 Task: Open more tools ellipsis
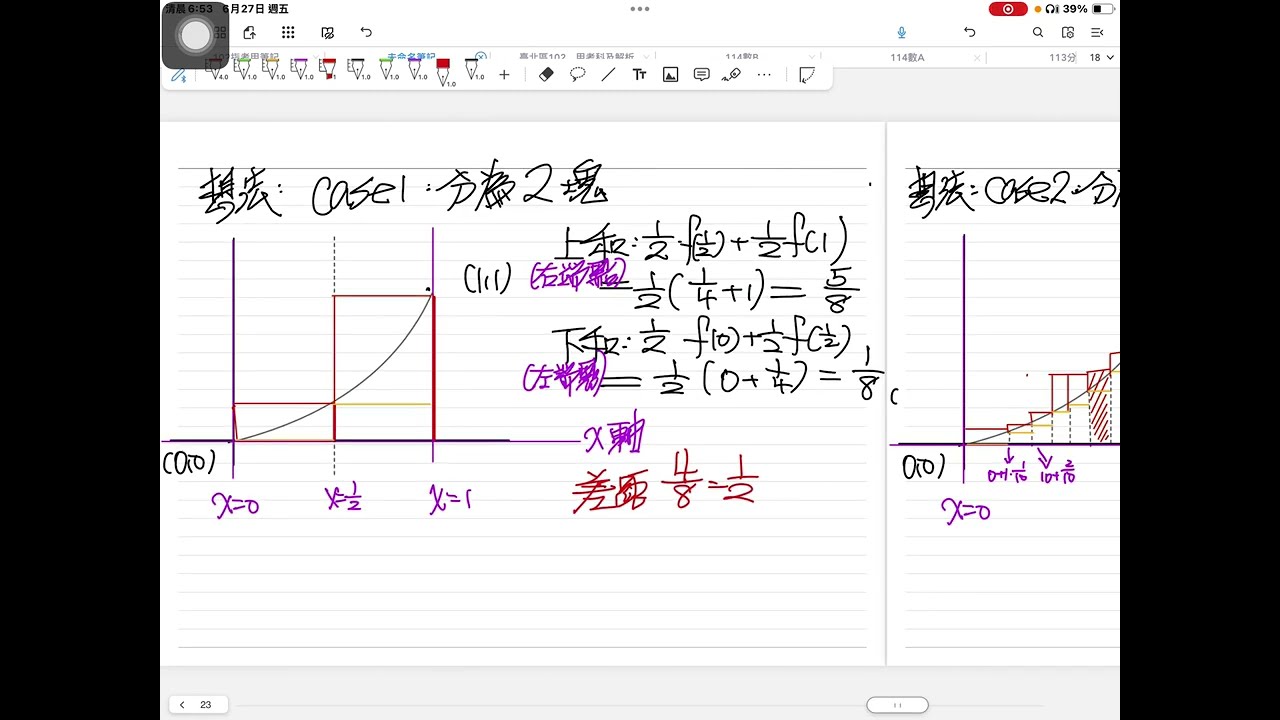tap(764, 75)
